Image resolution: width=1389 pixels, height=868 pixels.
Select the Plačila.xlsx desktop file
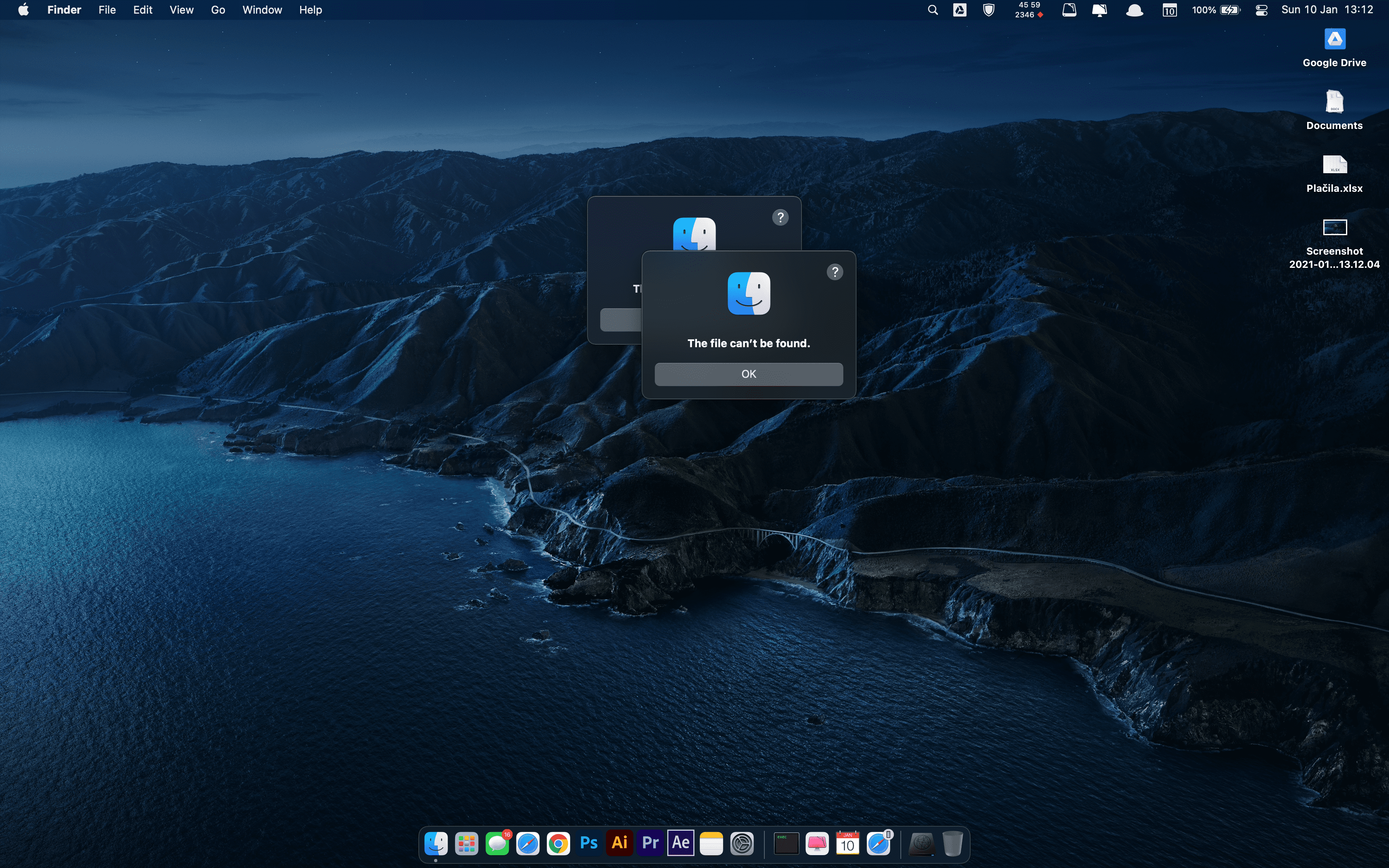point(1334,165)
